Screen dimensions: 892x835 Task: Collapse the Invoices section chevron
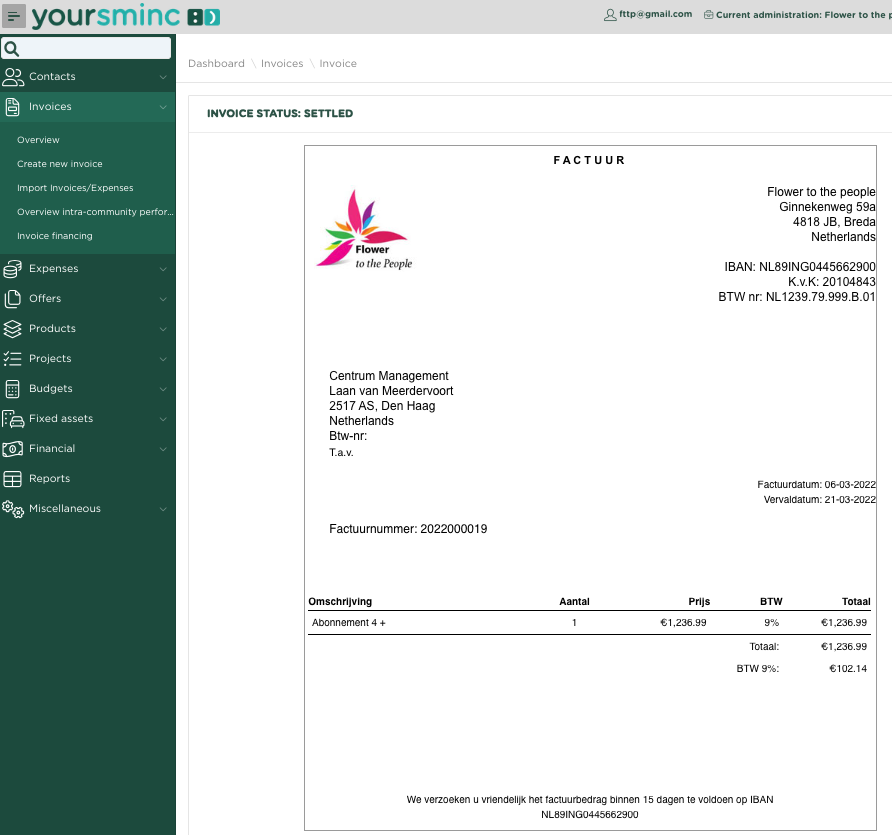163,107
